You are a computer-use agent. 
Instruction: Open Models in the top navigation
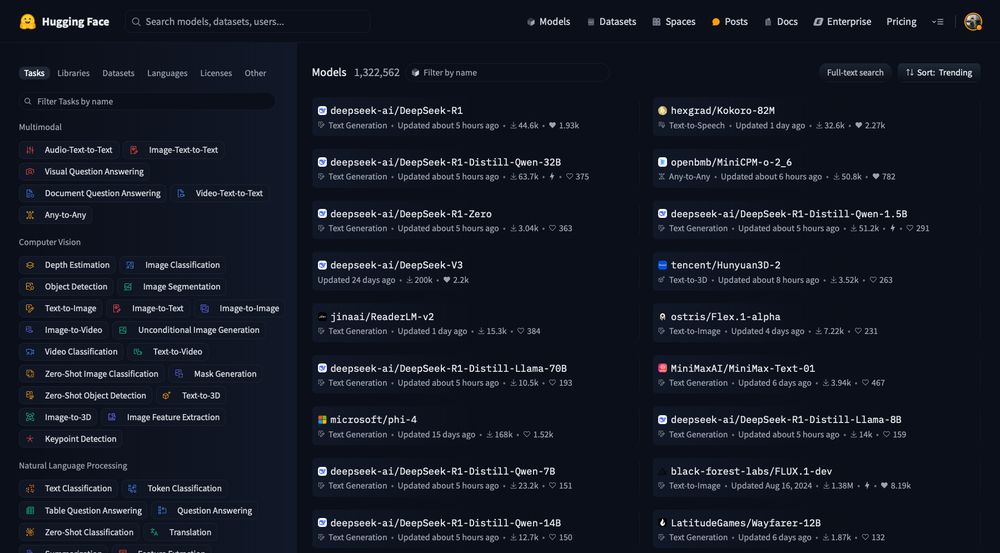pos(548,22)
